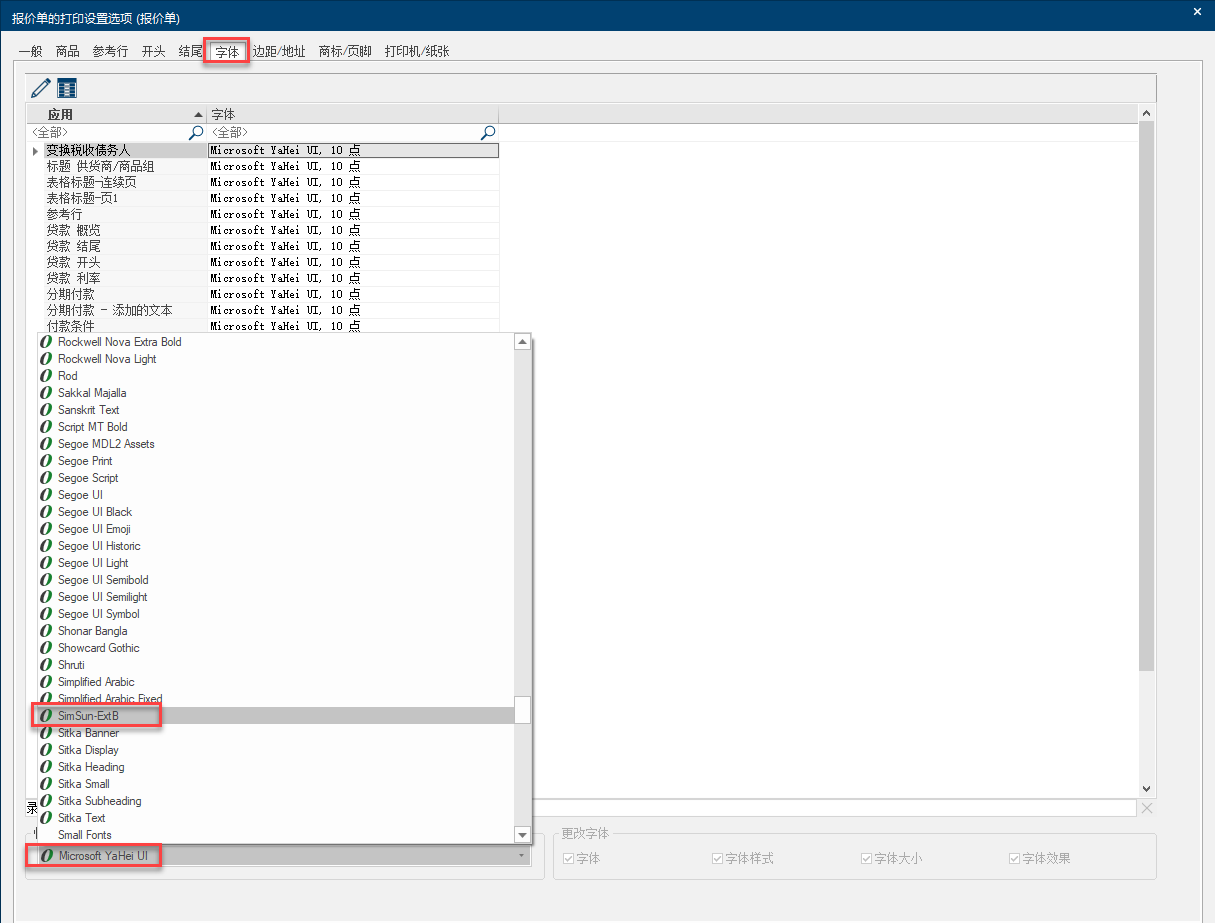Click the table layout icon
The height and width of the screenshot is (923, 1215).
(67, 88)
